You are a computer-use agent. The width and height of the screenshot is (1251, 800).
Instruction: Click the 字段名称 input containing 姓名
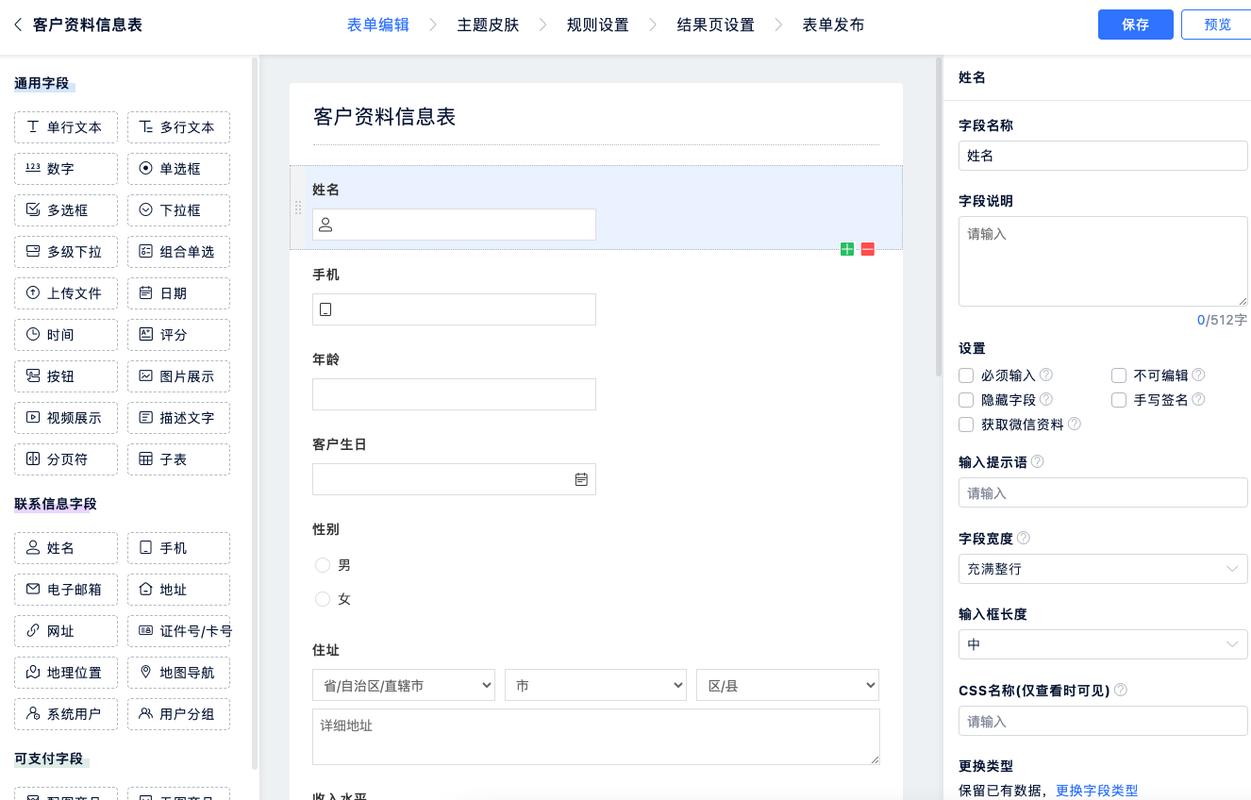pyautogui.click(x=1103, y=156)
